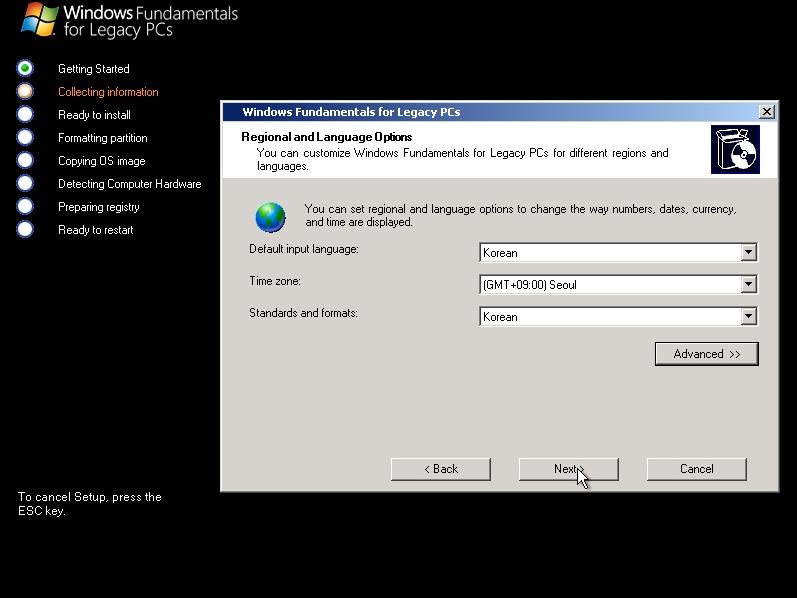Click the 'Default input language:' label

(304, 249)
